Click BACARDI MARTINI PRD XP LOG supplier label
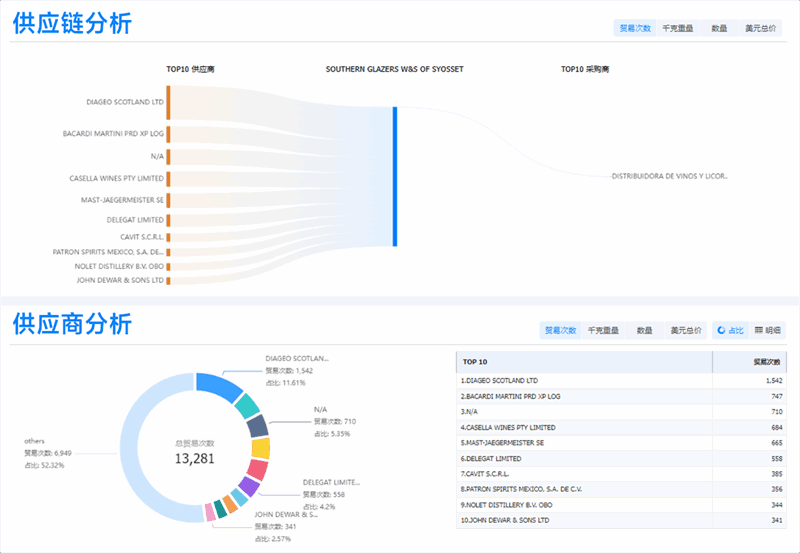This screenshot has width=800, height=553. click(x=112, y=133)
